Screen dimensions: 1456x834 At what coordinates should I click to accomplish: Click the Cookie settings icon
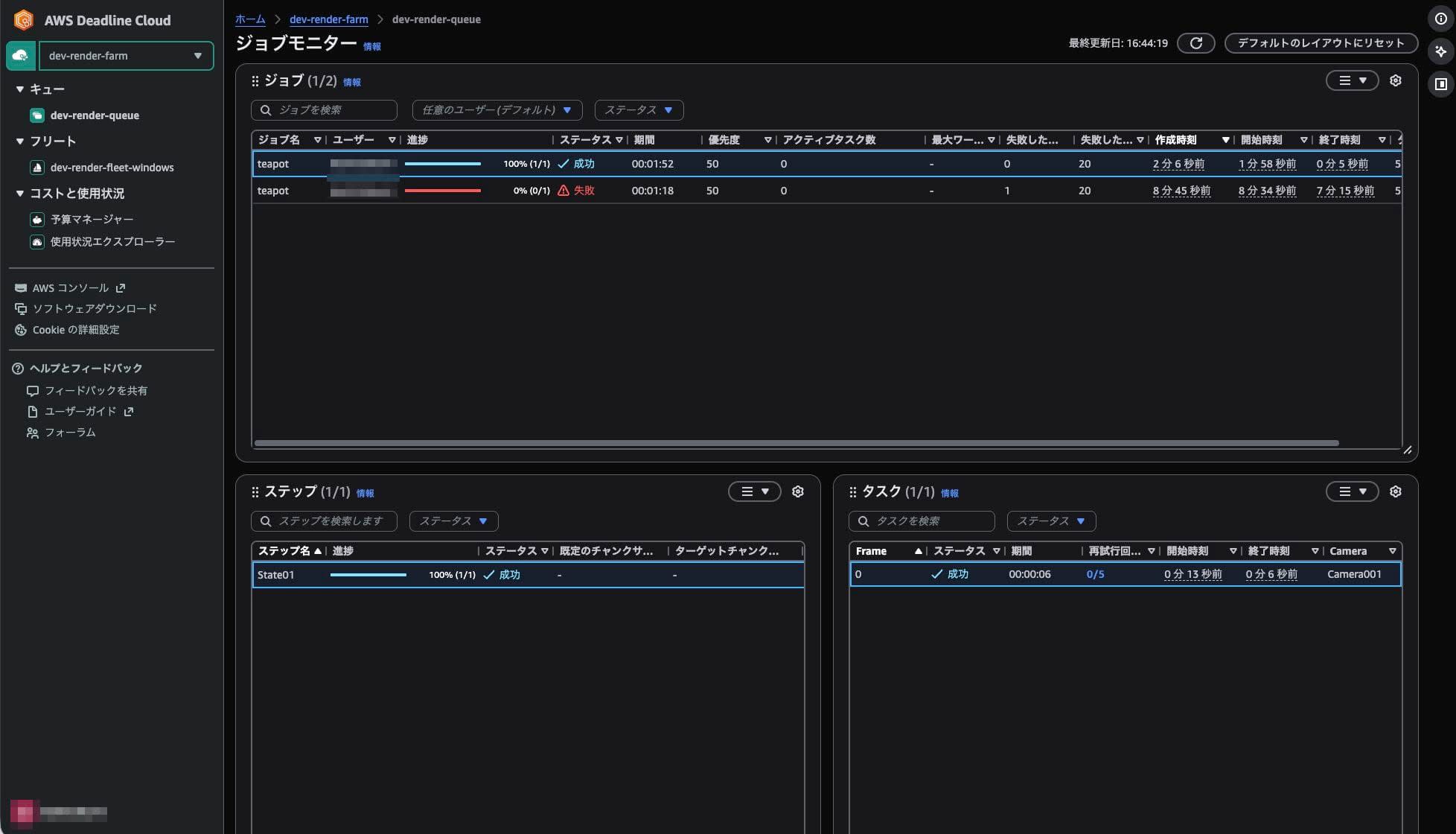[21, 330]
